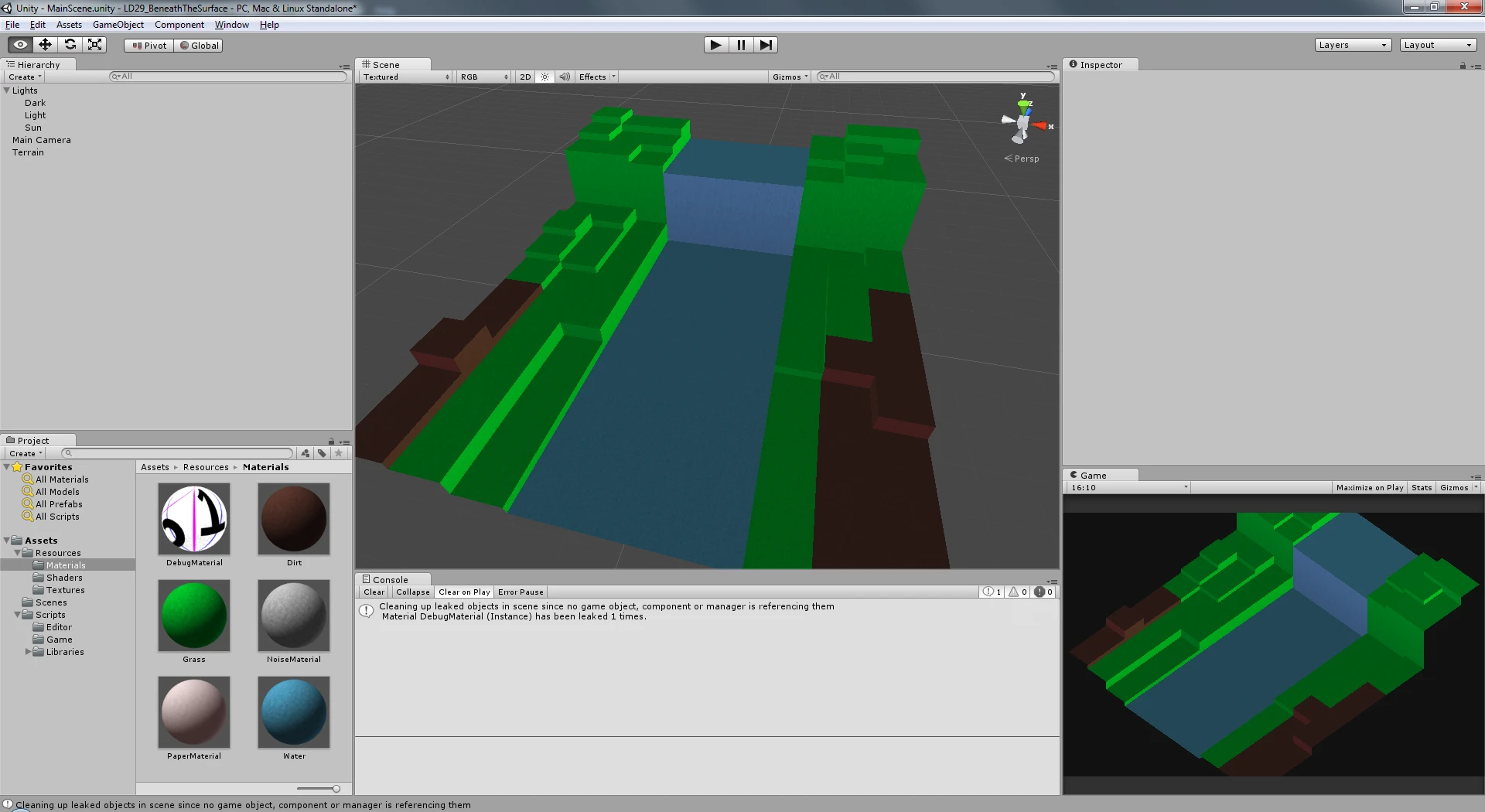This screenshot has width=1485, height=812.
Task: Adjust the project icon size slider
Action: [x=319, y=789]
